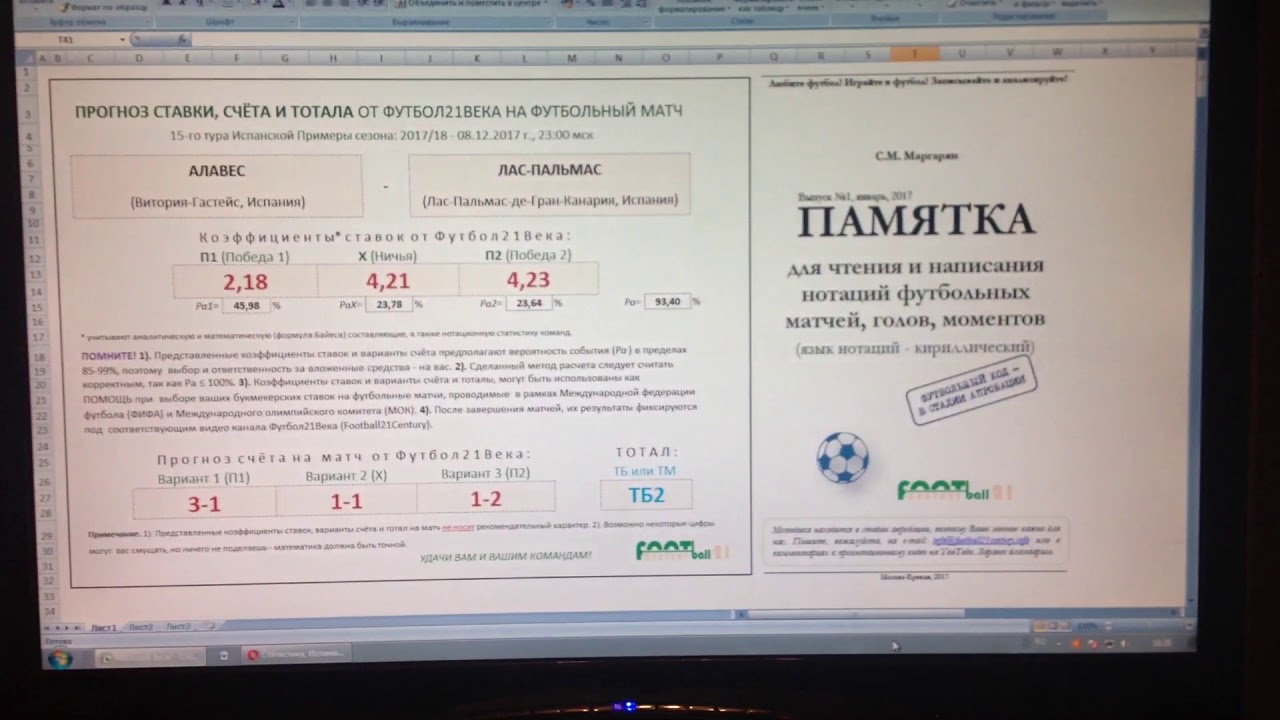Select the PaX value 23,78
1280x720 pixels.
coord(389,304)
